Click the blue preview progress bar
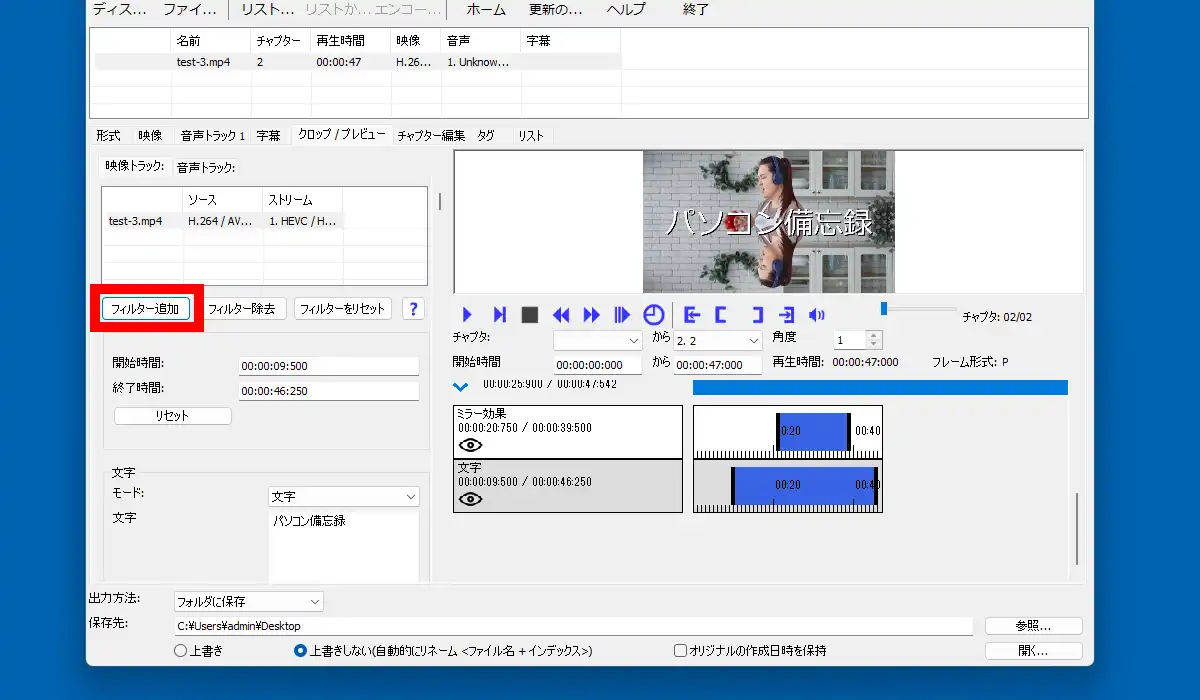Image resolution: width=1200 pixels, height=700 pixels. [x=880, y=387]
